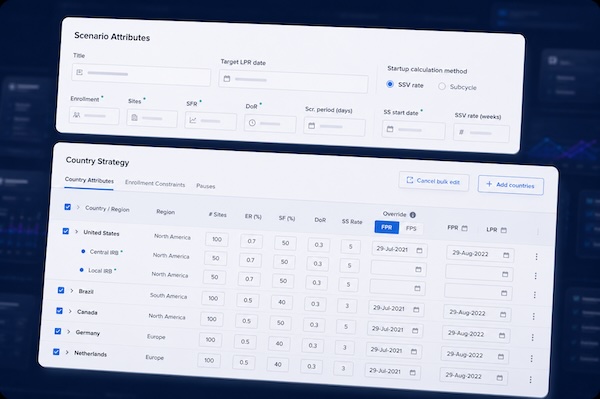Collapse the United States row chevron
The height and width of the screenshot is (399, 600).
[x=76, y=231]
